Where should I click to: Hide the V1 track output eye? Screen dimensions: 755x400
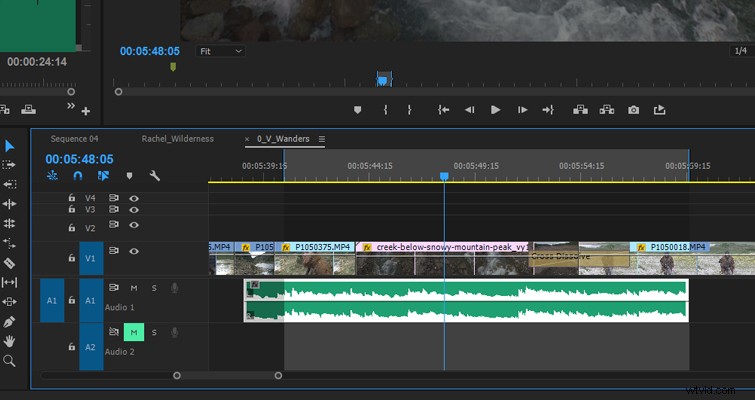point(134,251)
